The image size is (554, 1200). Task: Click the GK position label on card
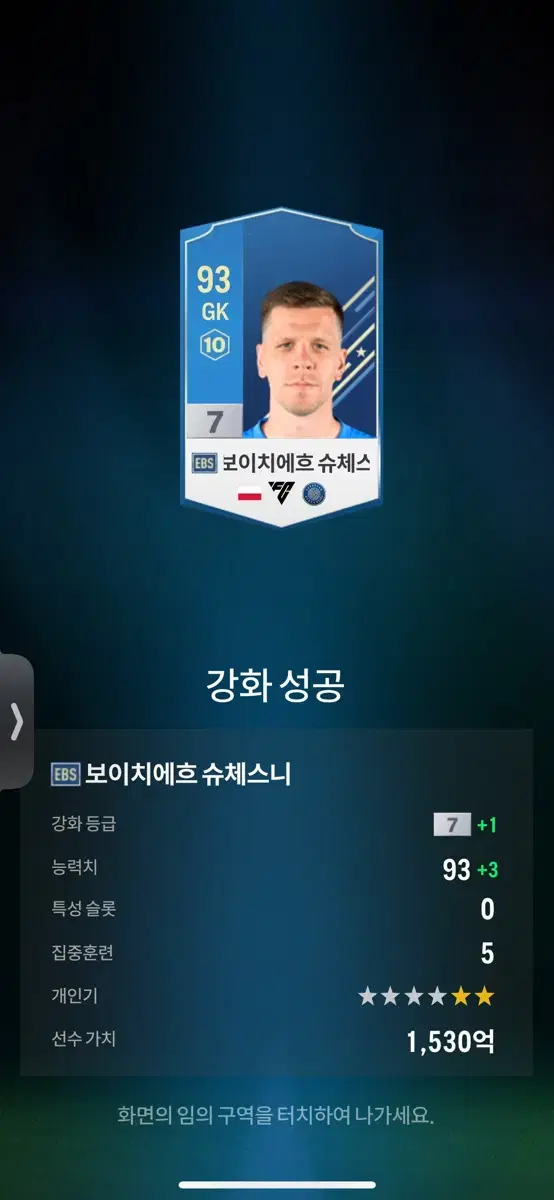click(214, 312)
